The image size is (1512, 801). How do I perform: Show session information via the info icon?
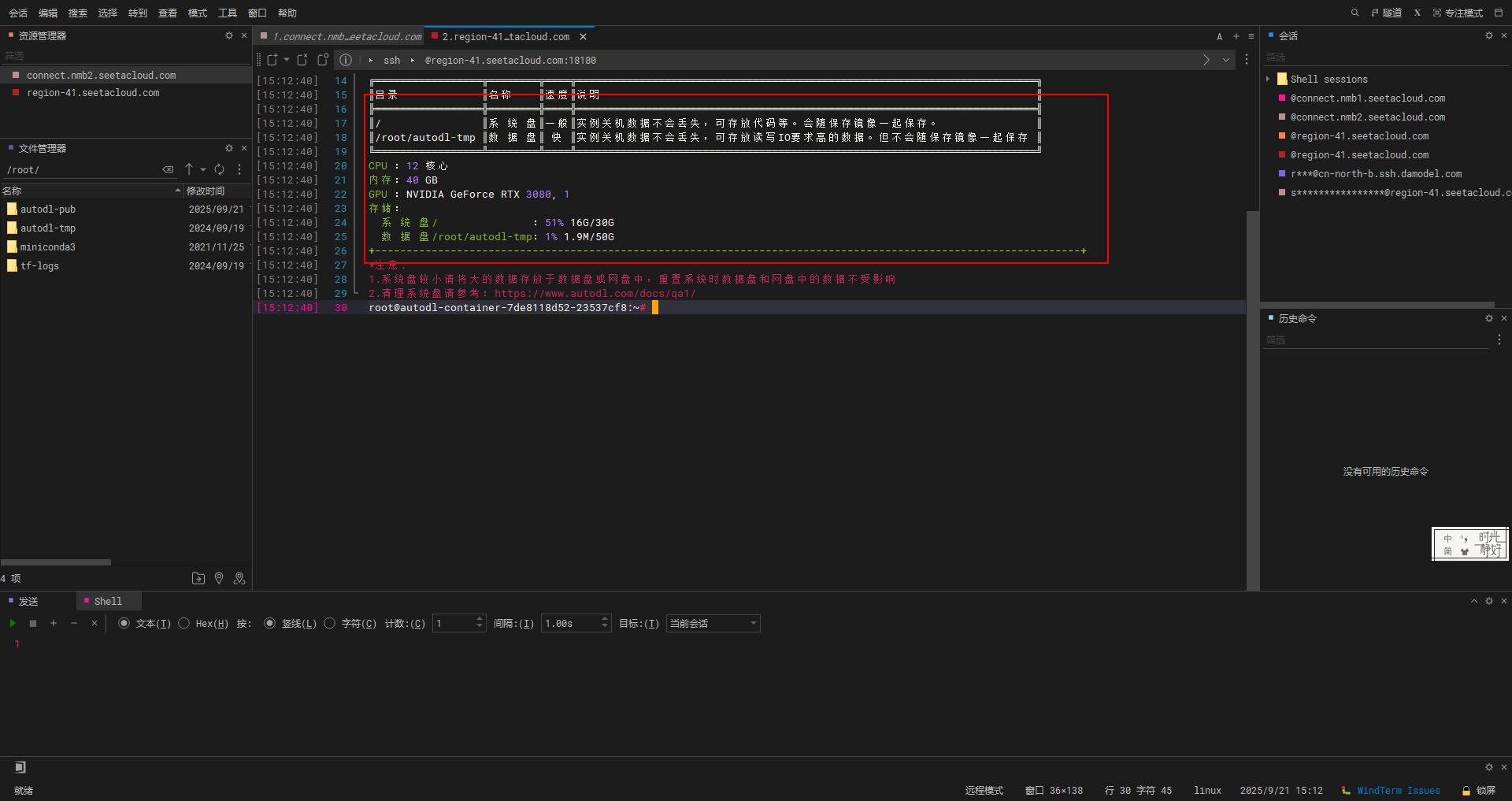coord(346,60)
